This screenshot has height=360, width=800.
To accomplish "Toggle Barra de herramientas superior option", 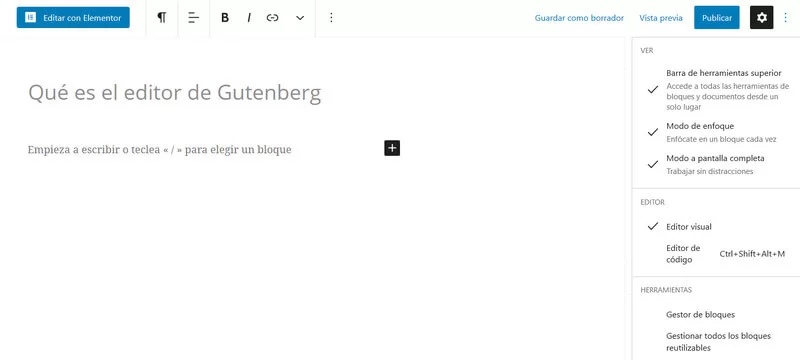I will 716,90.
